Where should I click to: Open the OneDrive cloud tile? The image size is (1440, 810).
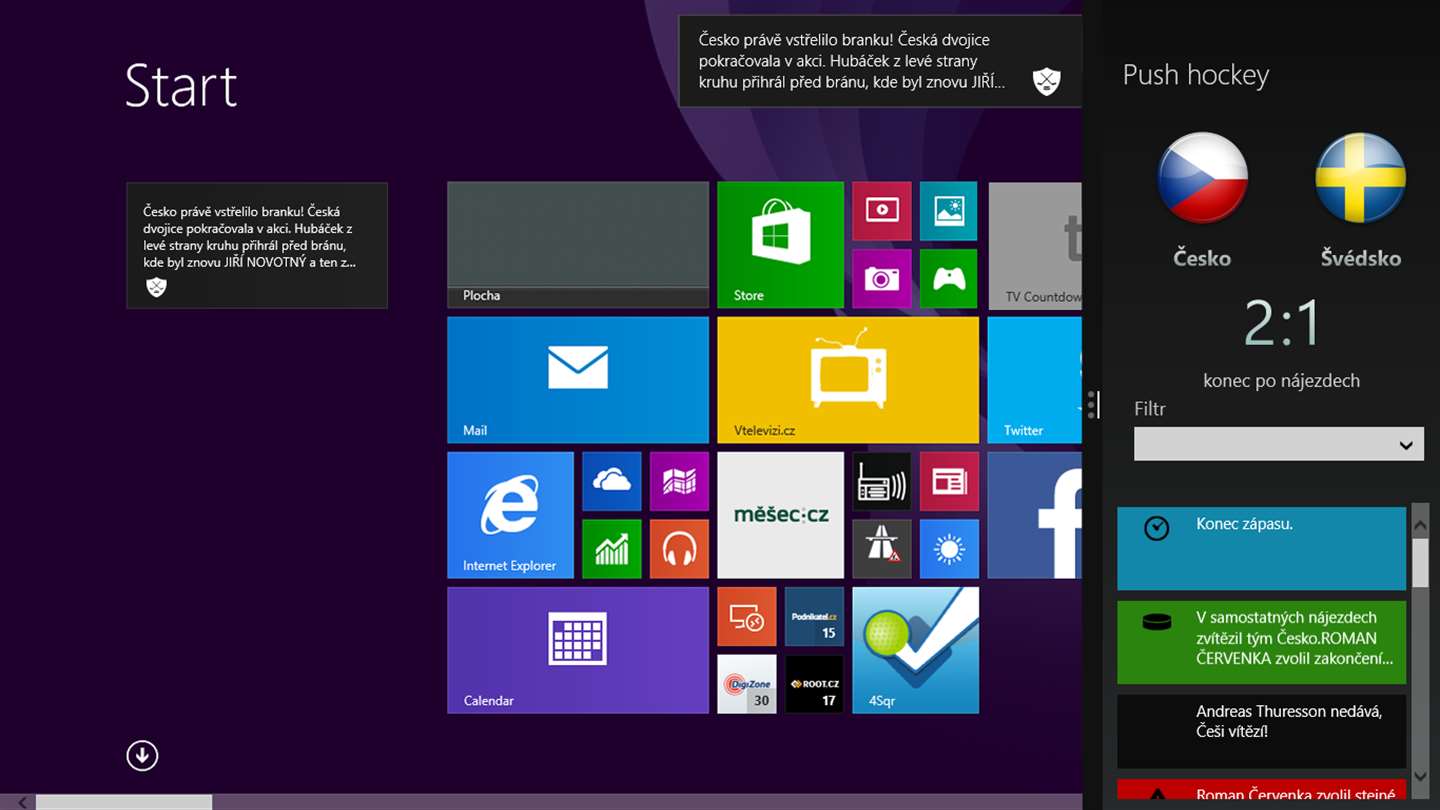(x=611, y=481)
